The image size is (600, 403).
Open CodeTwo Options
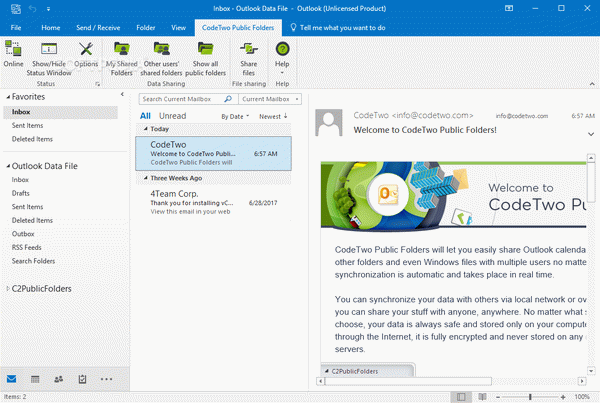coord(86,55)
